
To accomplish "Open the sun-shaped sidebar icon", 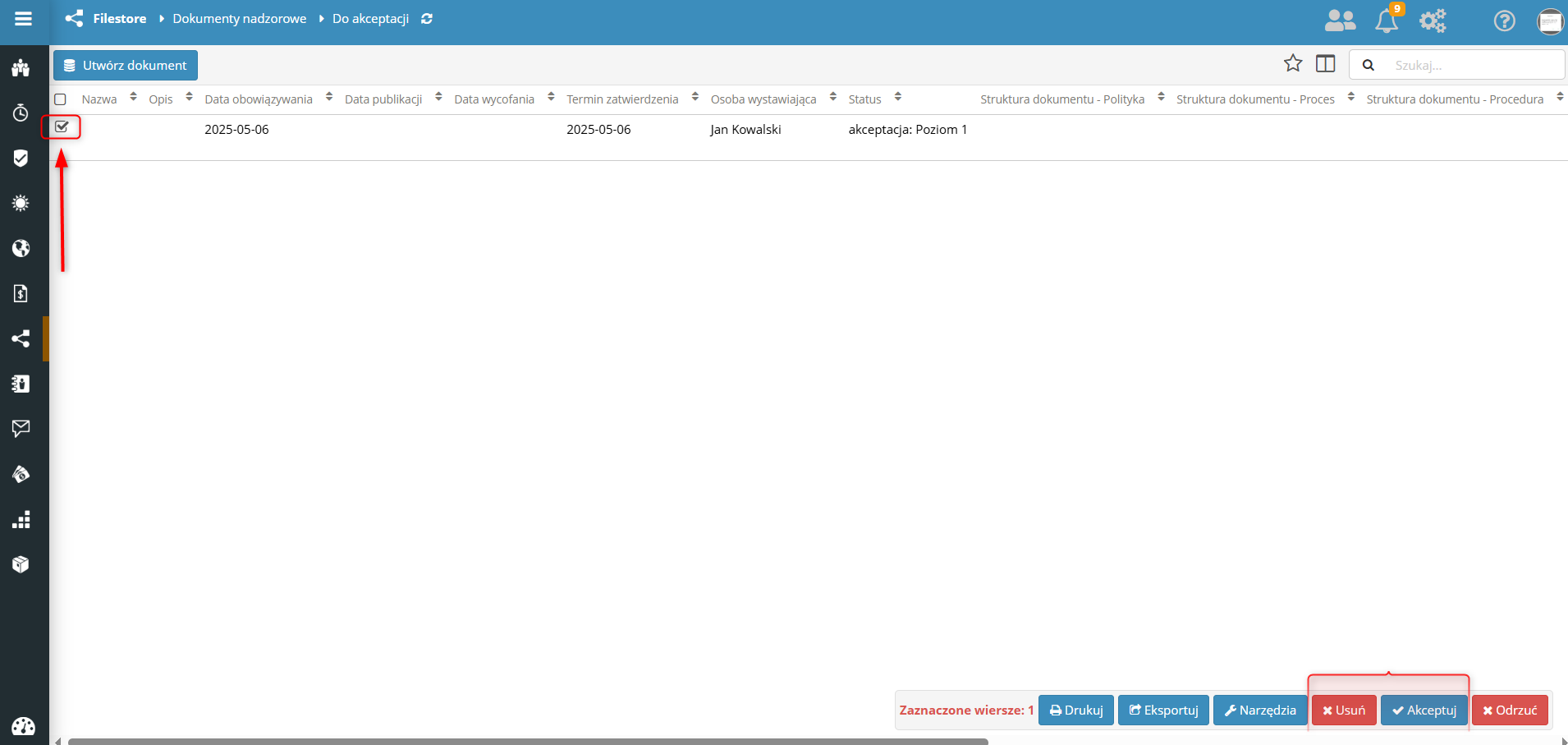I will [x=21, y=203].
